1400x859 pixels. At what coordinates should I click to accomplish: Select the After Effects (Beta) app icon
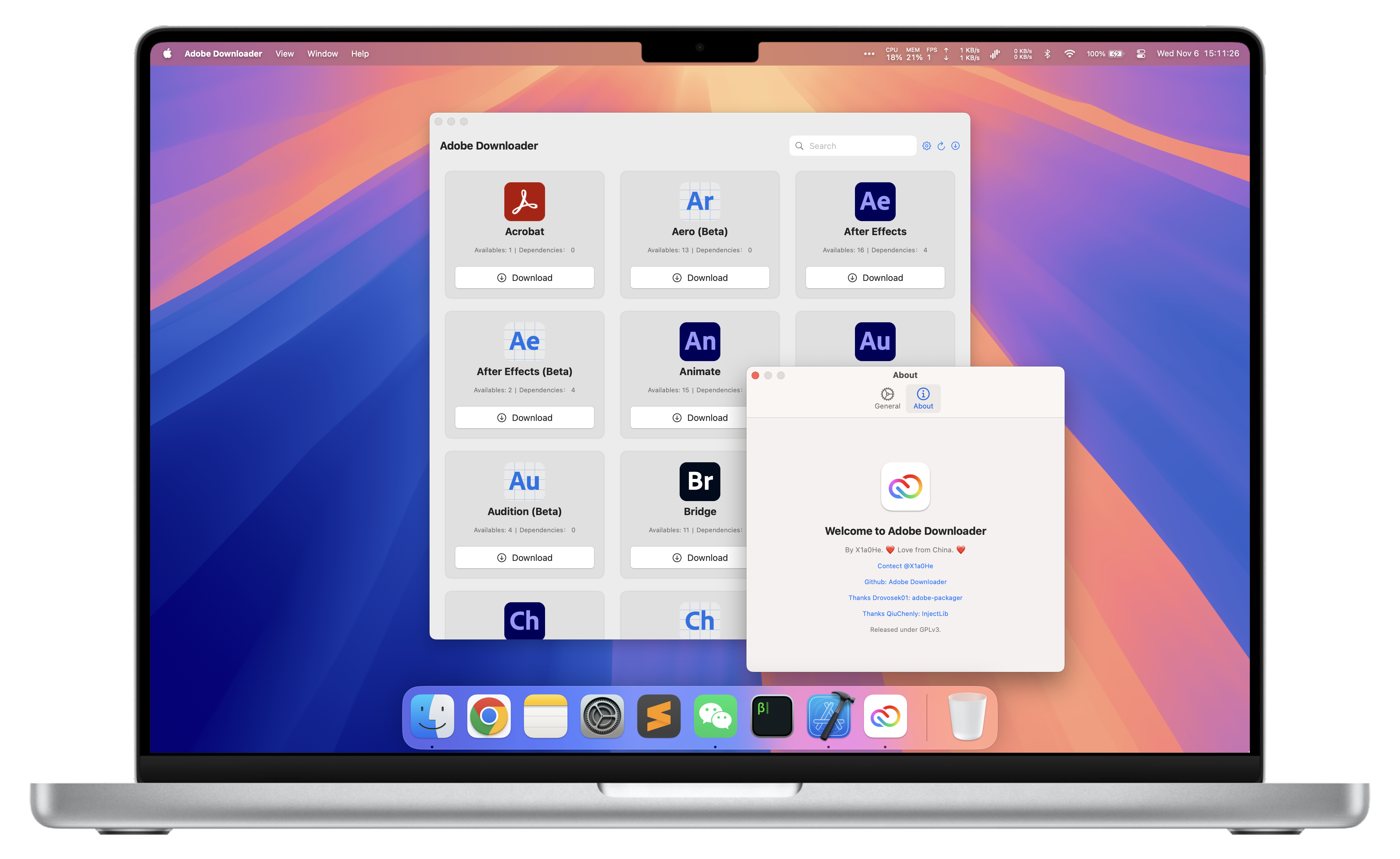(x=524, y=341)
